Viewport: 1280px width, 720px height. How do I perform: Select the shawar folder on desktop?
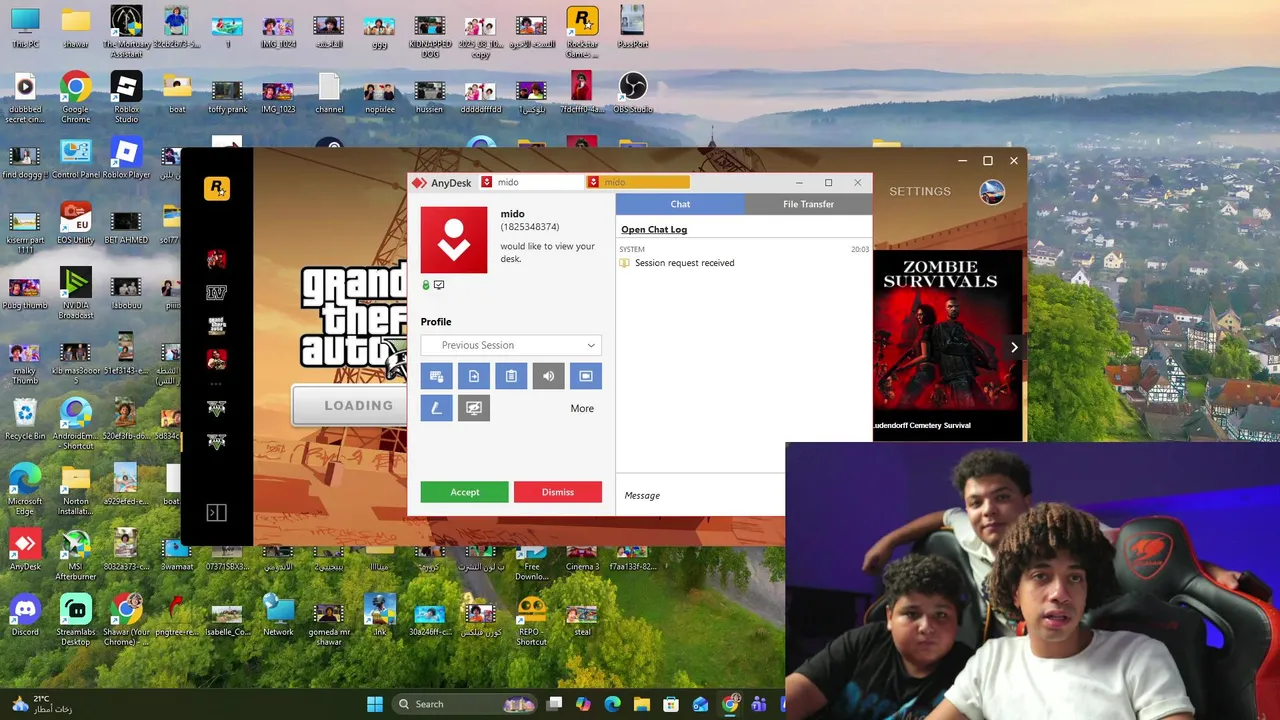[76, 28]
